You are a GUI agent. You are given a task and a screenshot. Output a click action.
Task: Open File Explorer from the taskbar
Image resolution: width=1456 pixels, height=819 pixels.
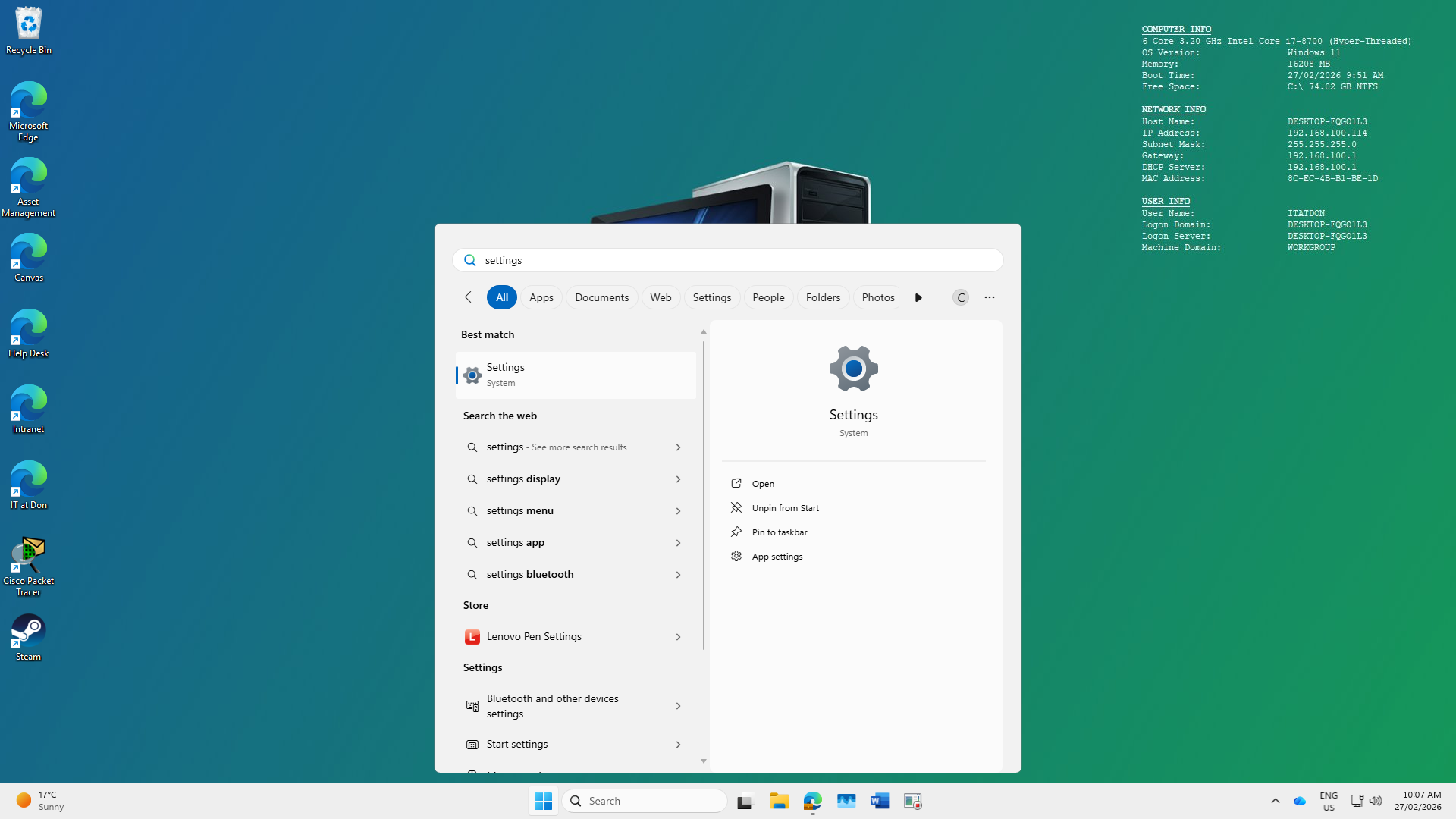779,801
